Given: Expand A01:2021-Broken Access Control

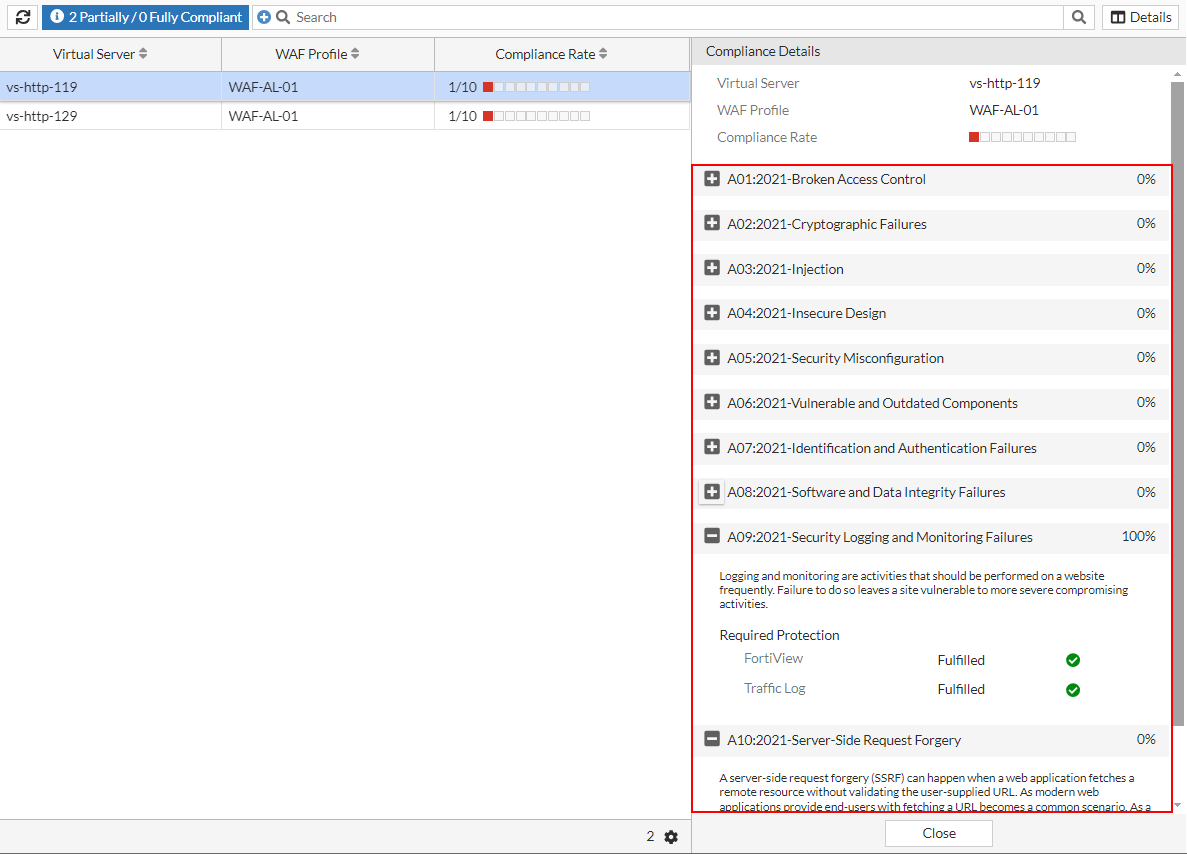Looking at the screenshot, I should 712,179.
